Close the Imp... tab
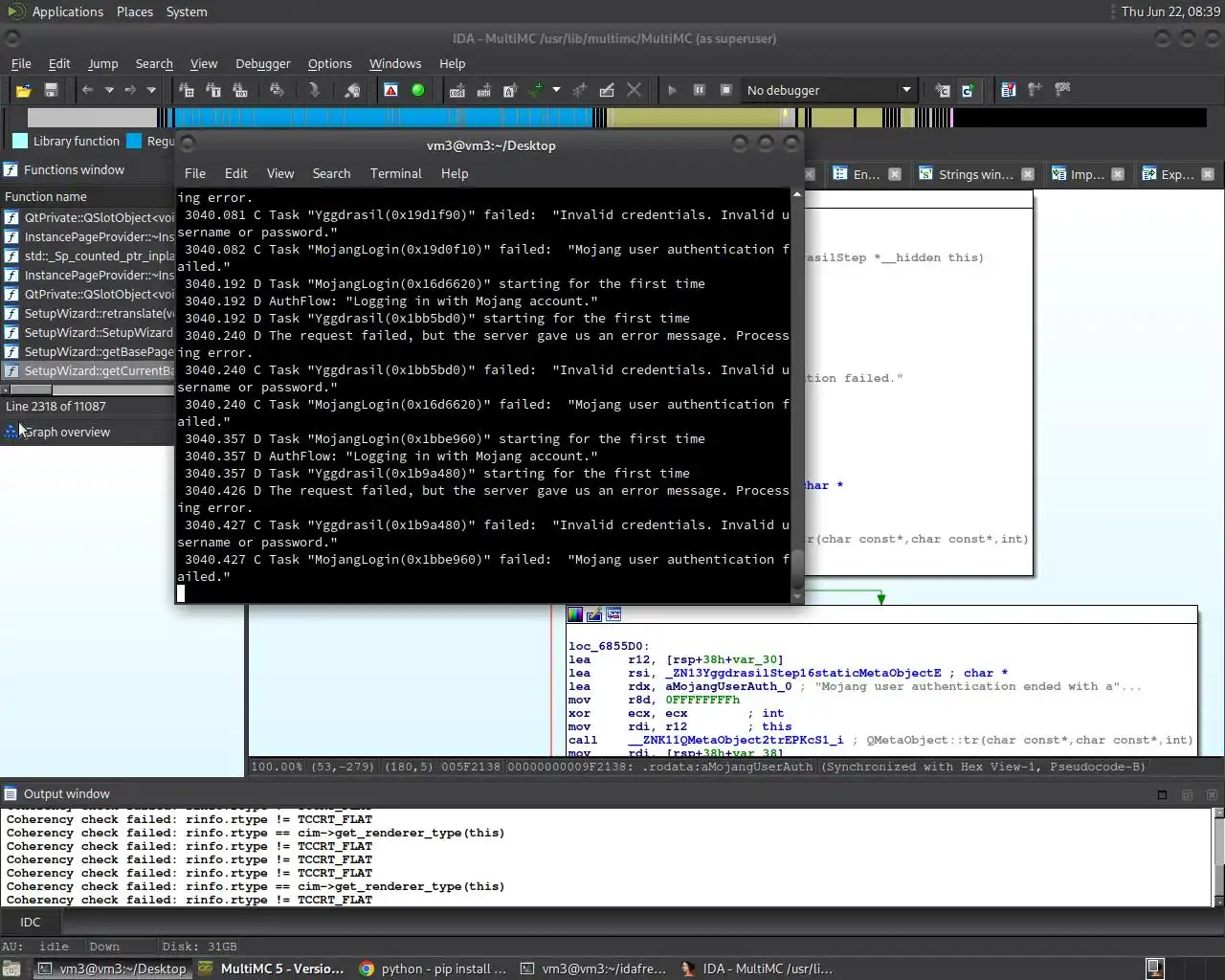 pos(1119,174)
